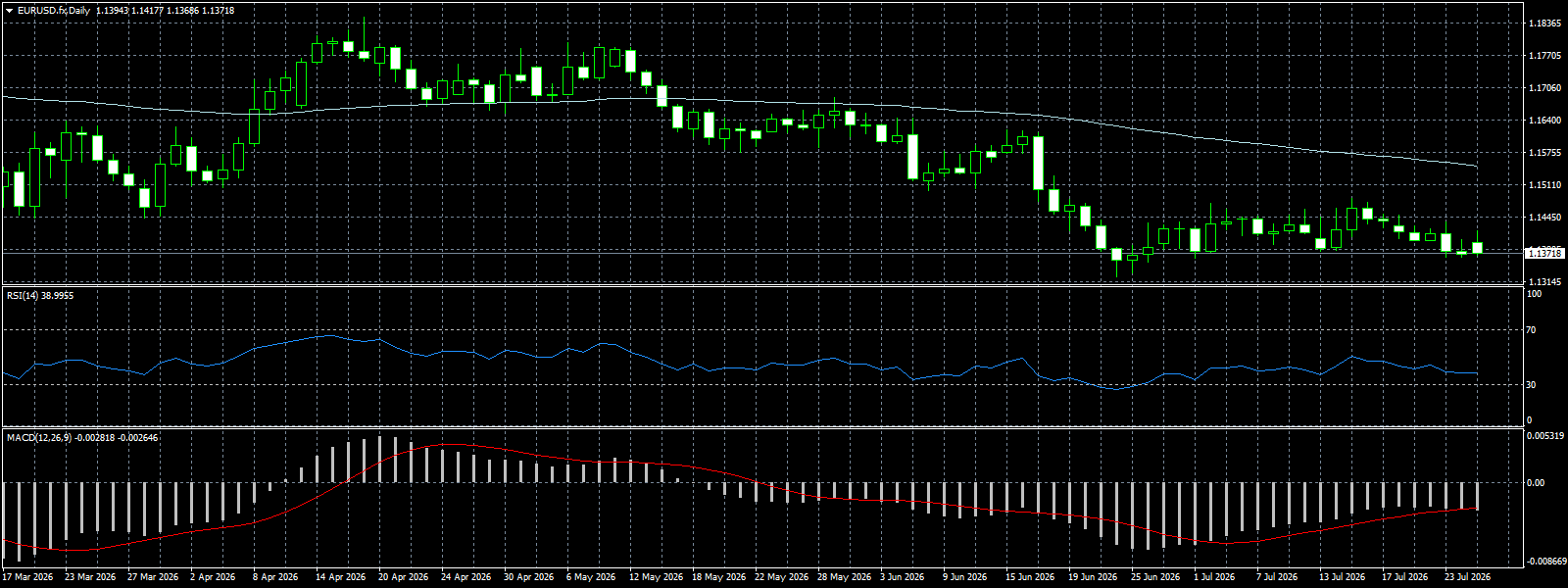
Task: Click the RSI scale value 100
Action: pyautogui.click(x=1535, y=295)
